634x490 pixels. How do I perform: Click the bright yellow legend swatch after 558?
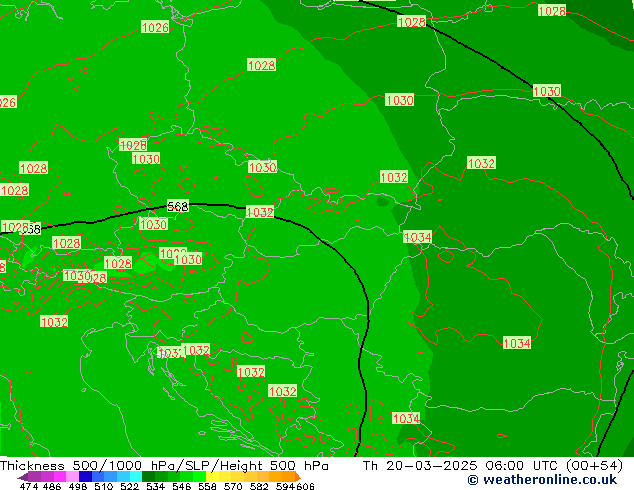(212, 477)
